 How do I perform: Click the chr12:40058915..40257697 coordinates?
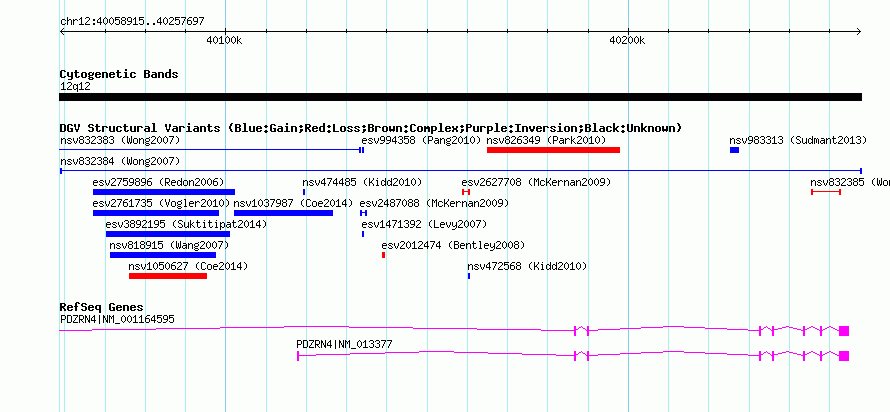(132, 22)
